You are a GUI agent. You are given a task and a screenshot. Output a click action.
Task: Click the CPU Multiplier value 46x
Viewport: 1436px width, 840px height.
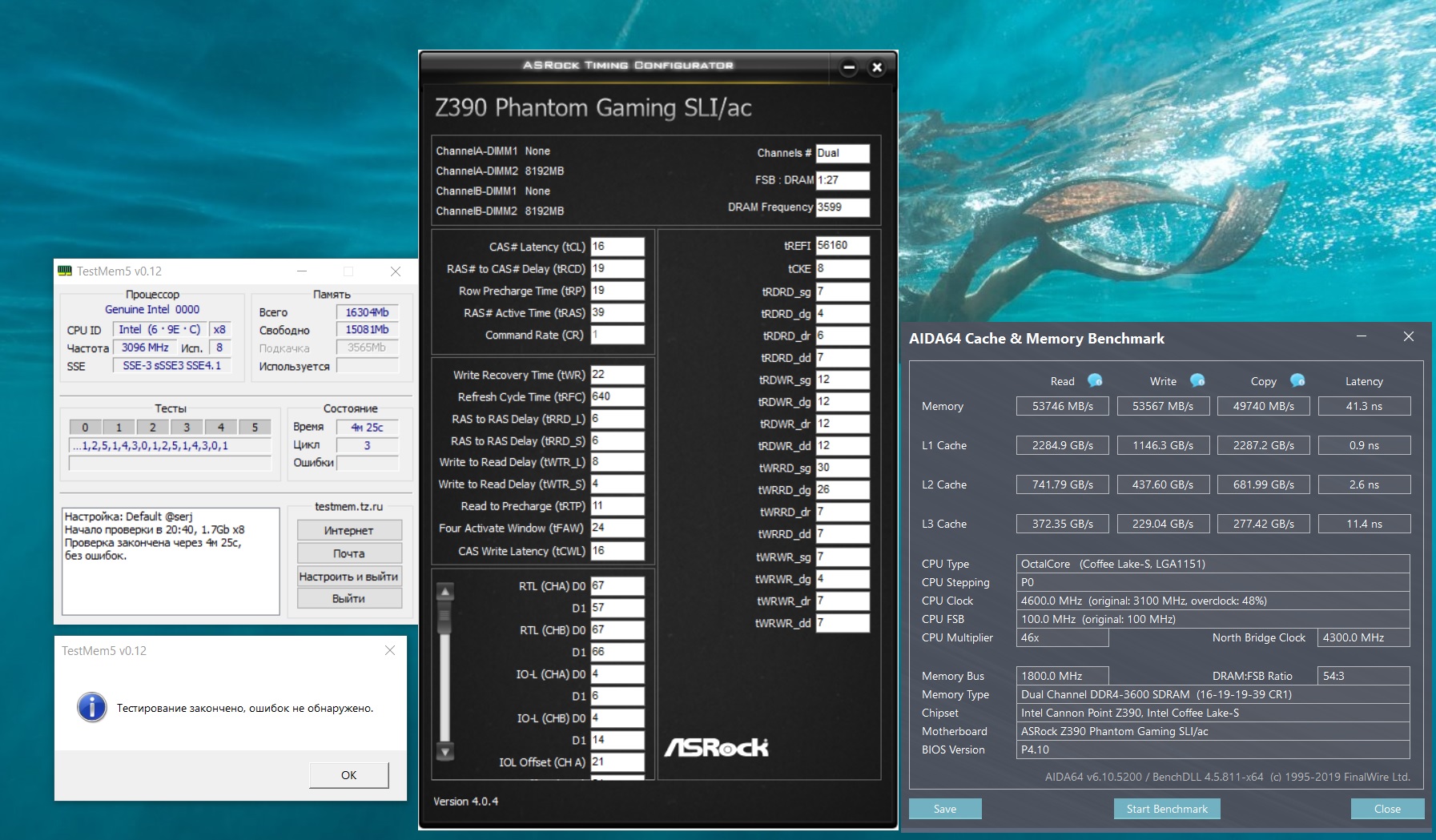[1062, 637]
